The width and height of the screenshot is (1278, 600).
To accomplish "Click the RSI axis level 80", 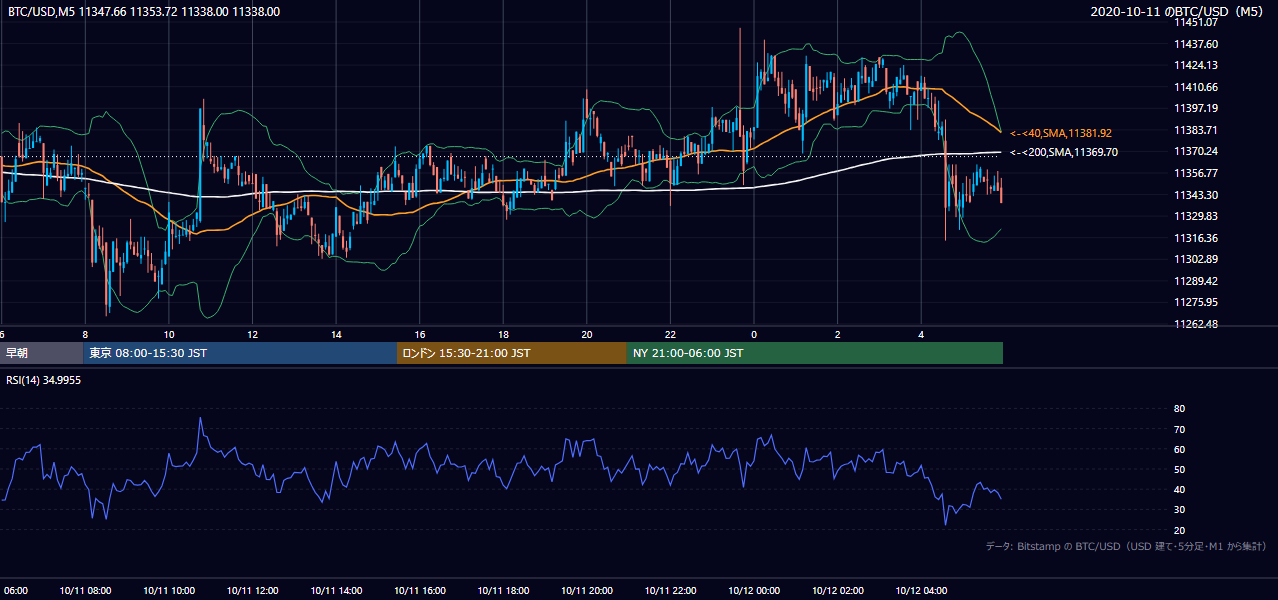I will click(x=1179, y=409).
